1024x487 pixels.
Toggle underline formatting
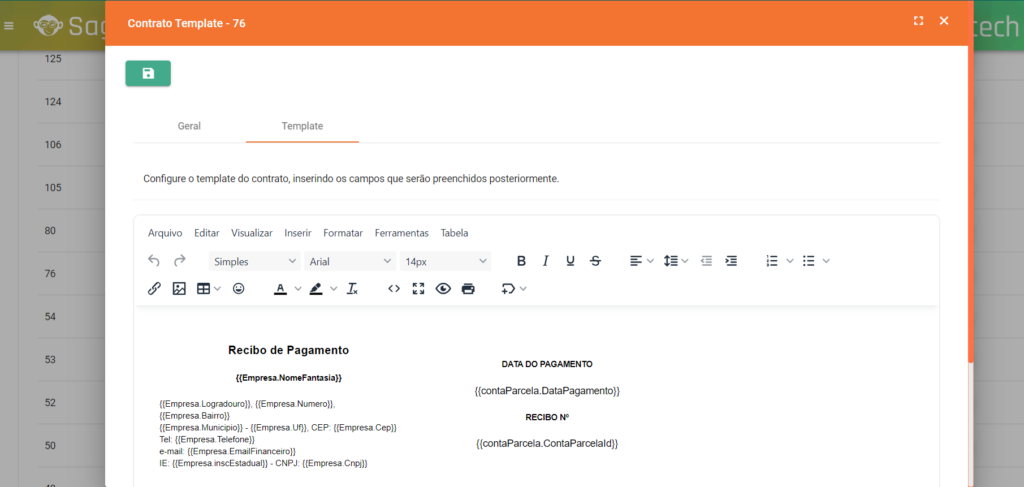pos(570,261)
